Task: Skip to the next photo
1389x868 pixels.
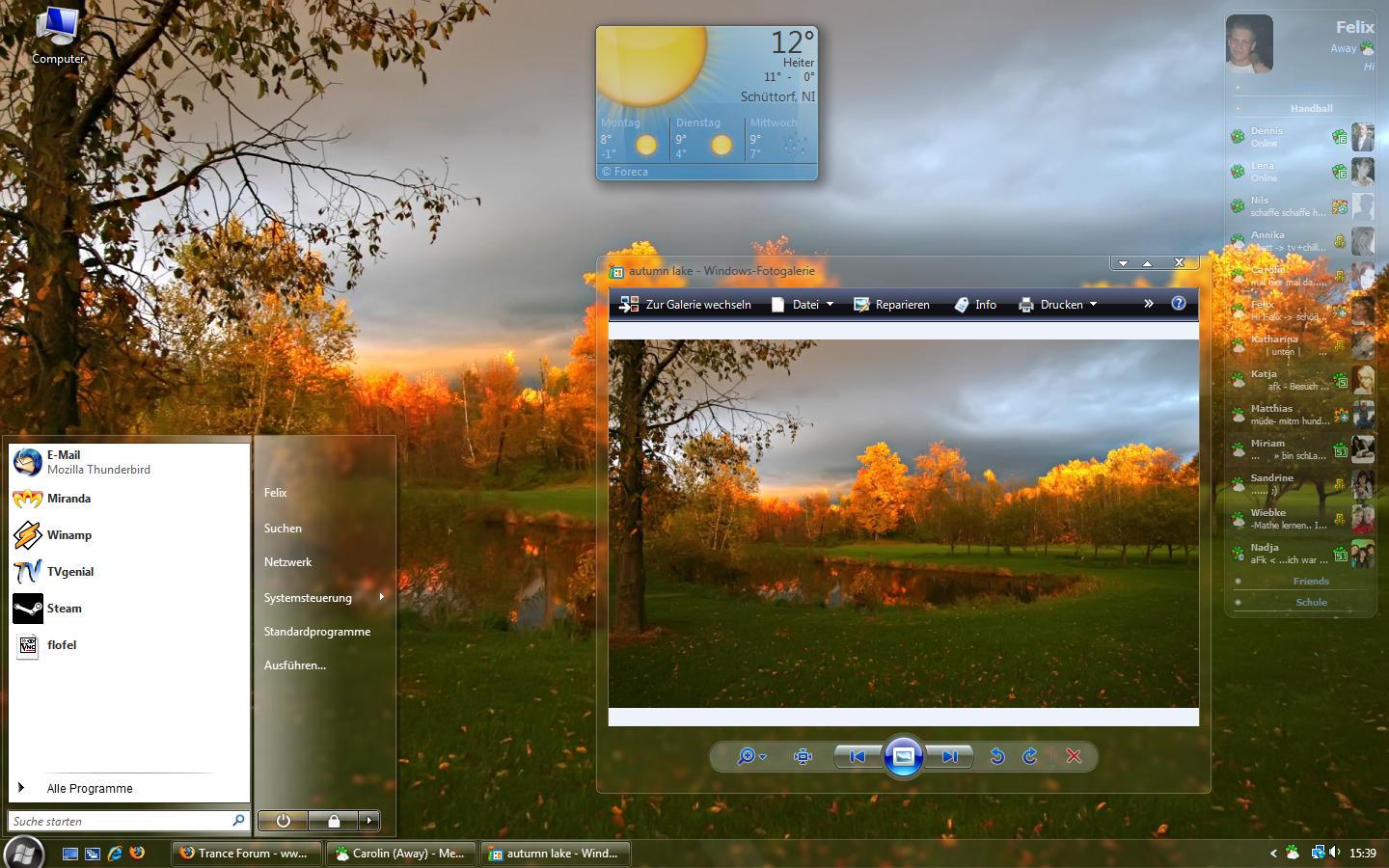Action: (950, 757)
